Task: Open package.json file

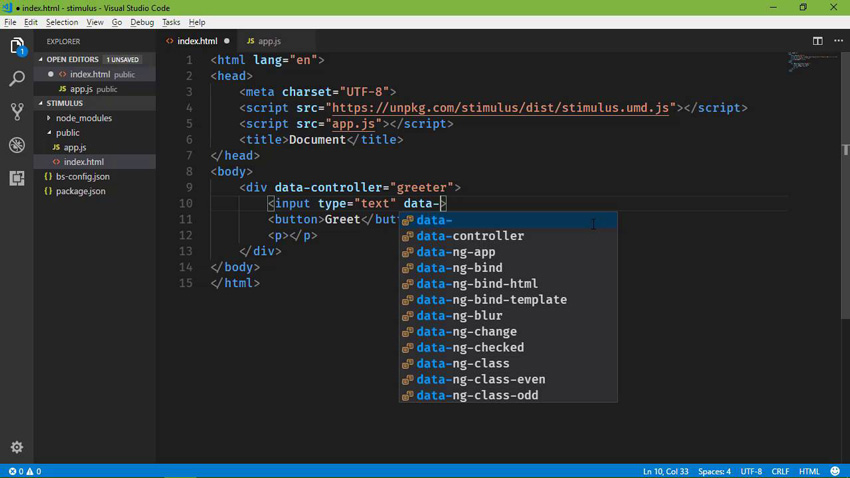Action: tap(95, 191)
